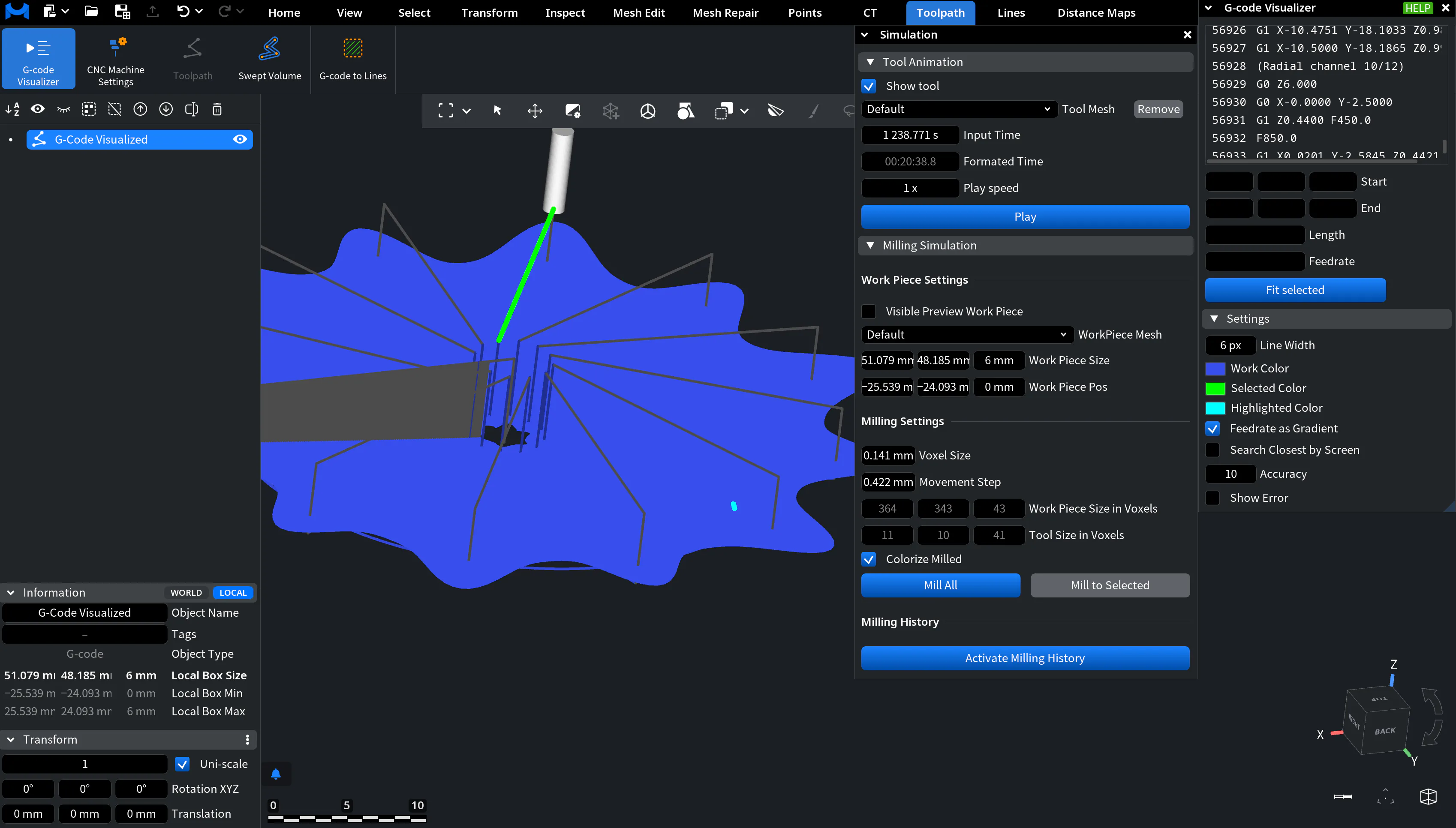Screen dimensions: 1456x828
Task: Click the select-all dotted square icon
Action: coord(89,109)
